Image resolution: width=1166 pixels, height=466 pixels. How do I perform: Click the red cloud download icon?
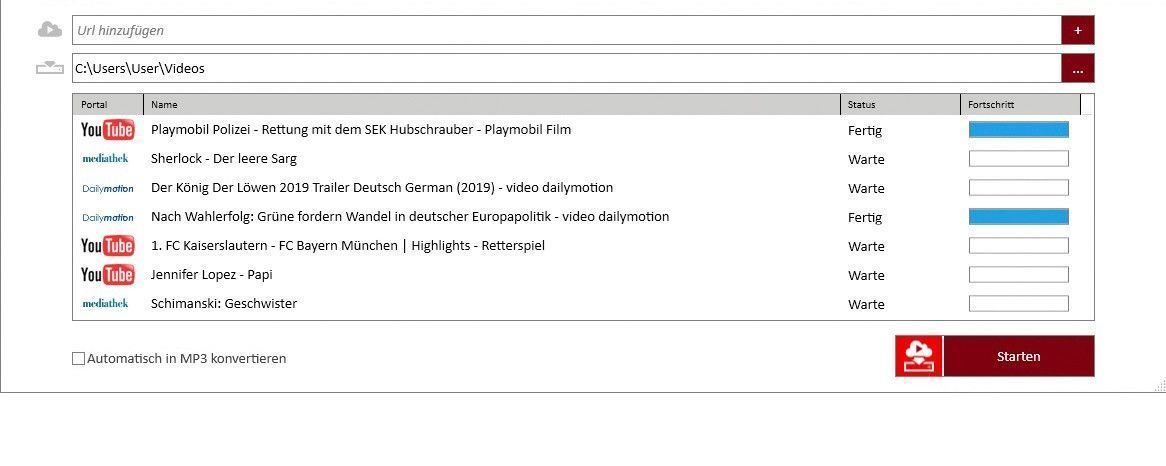[x=918, y=357]
